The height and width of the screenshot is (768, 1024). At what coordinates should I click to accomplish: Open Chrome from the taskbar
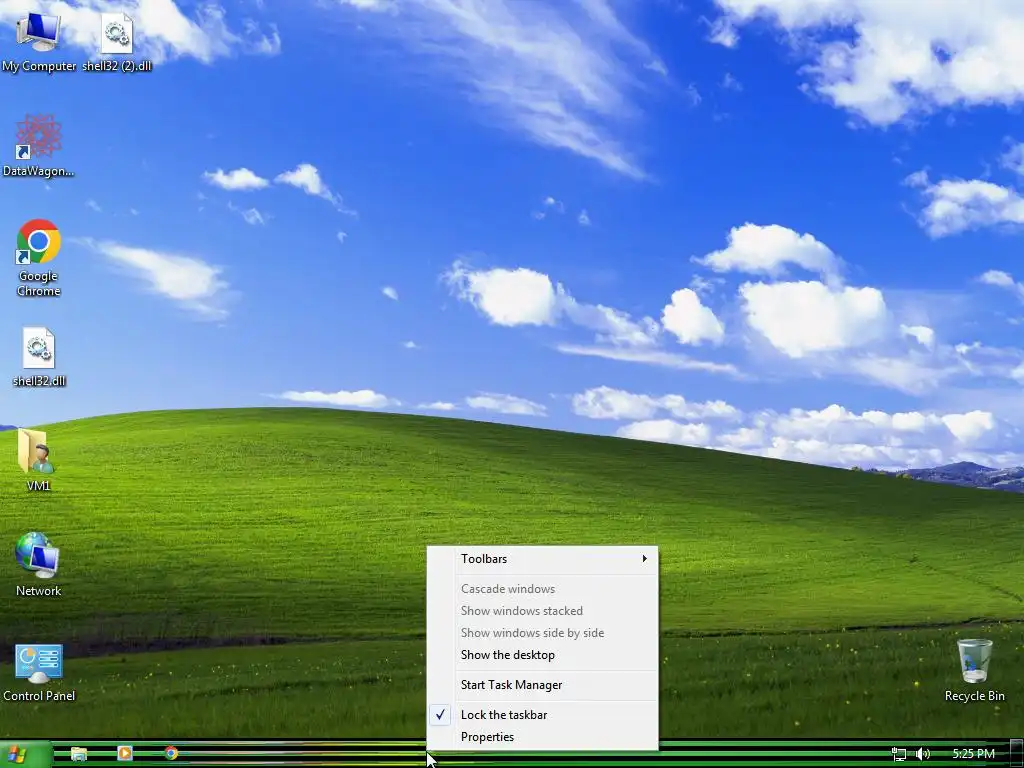click(x=171, y=754)
